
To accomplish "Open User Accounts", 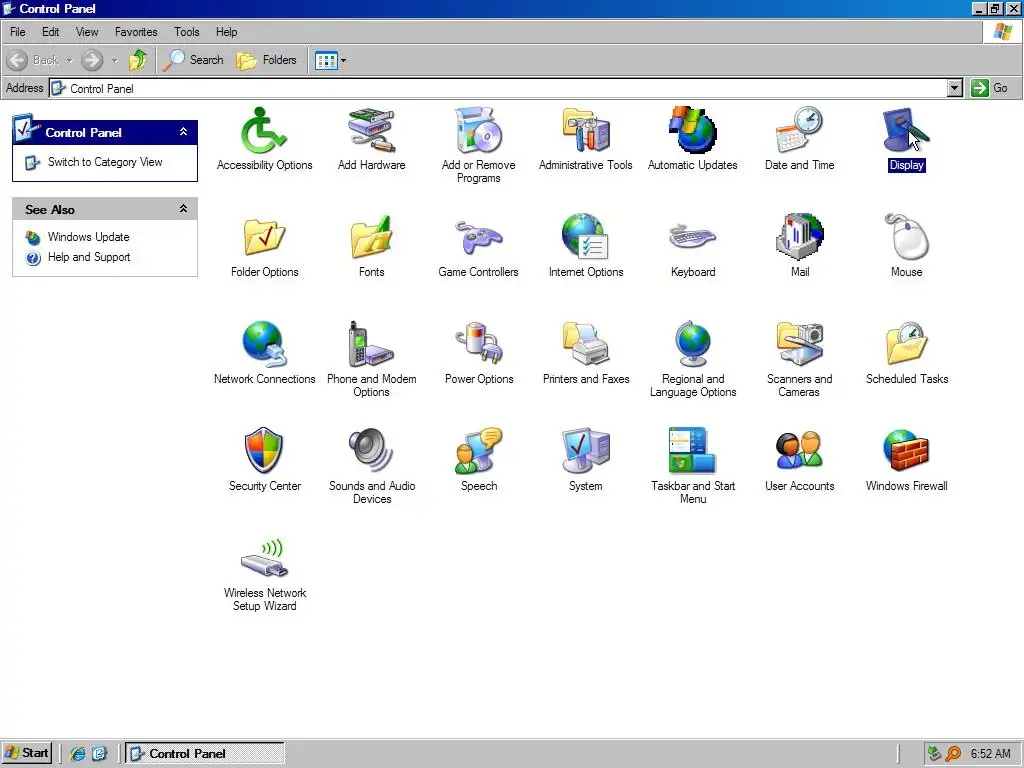I will [799, 451].
